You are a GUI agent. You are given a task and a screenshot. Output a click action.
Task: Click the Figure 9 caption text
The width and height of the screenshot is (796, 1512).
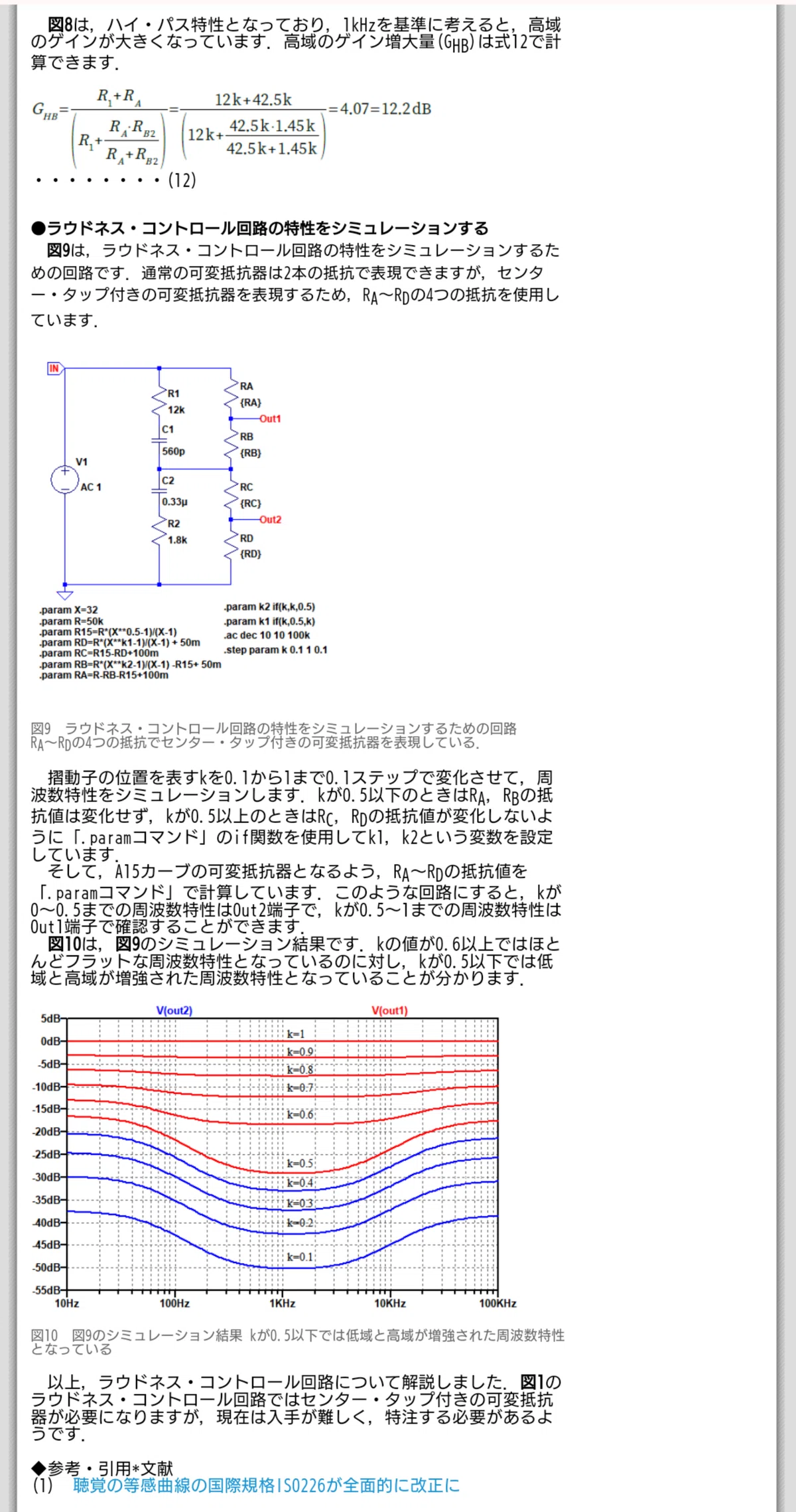[x=273, y=735]
